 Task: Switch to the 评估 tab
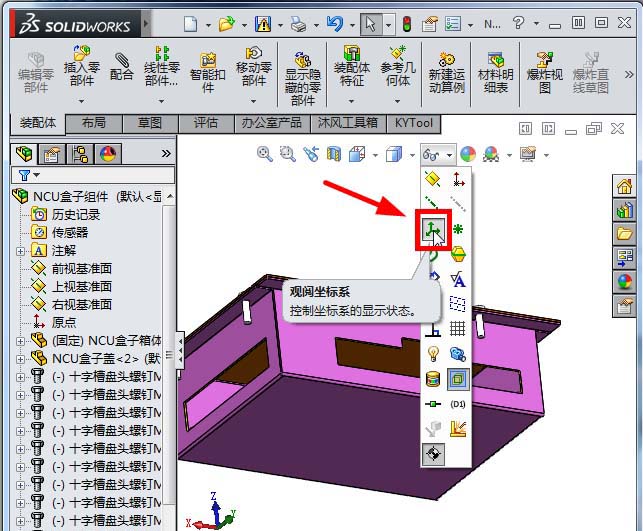click(205, 123)
